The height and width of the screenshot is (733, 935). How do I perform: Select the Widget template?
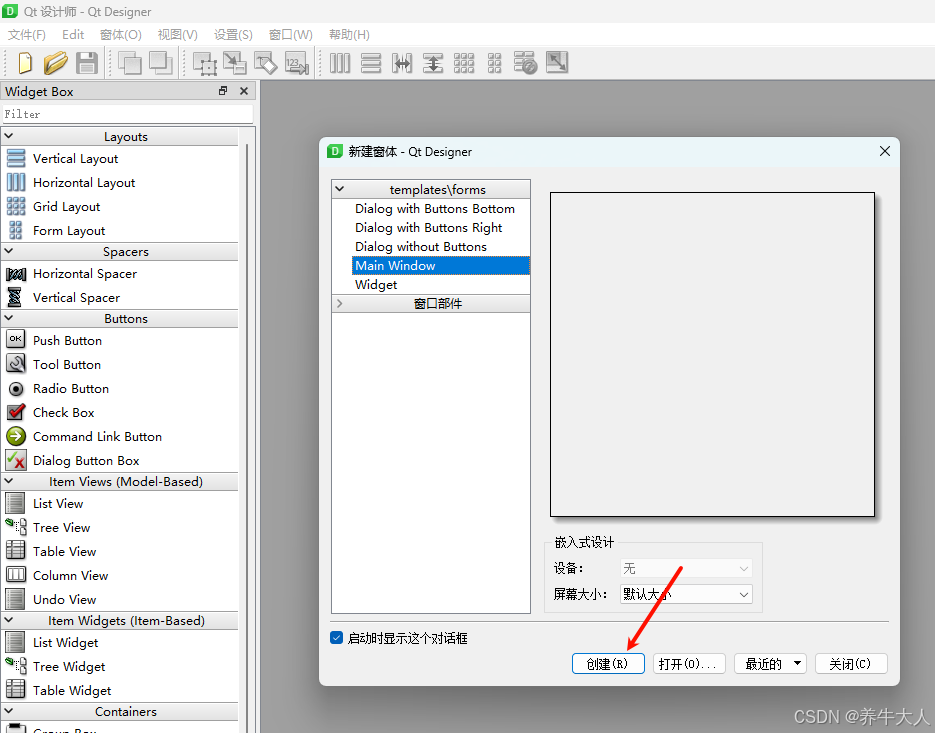click(376, 284)
